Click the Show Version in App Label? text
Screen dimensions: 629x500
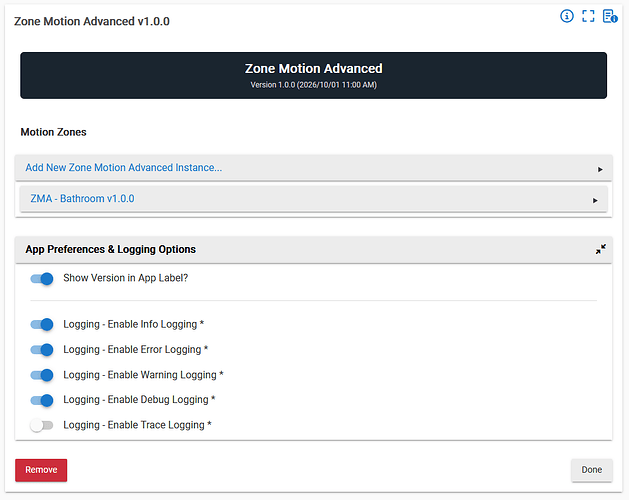tap(126, 278)
